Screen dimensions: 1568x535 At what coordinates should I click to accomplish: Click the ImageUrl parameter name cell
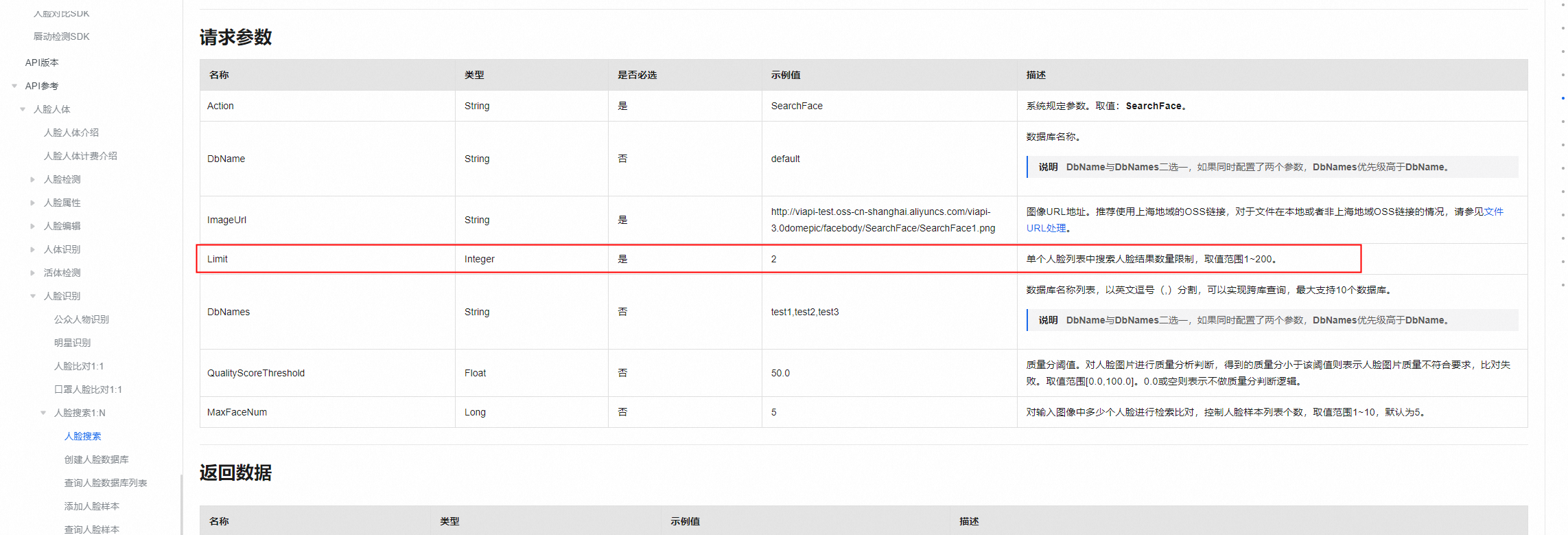(x=226, y=220)
